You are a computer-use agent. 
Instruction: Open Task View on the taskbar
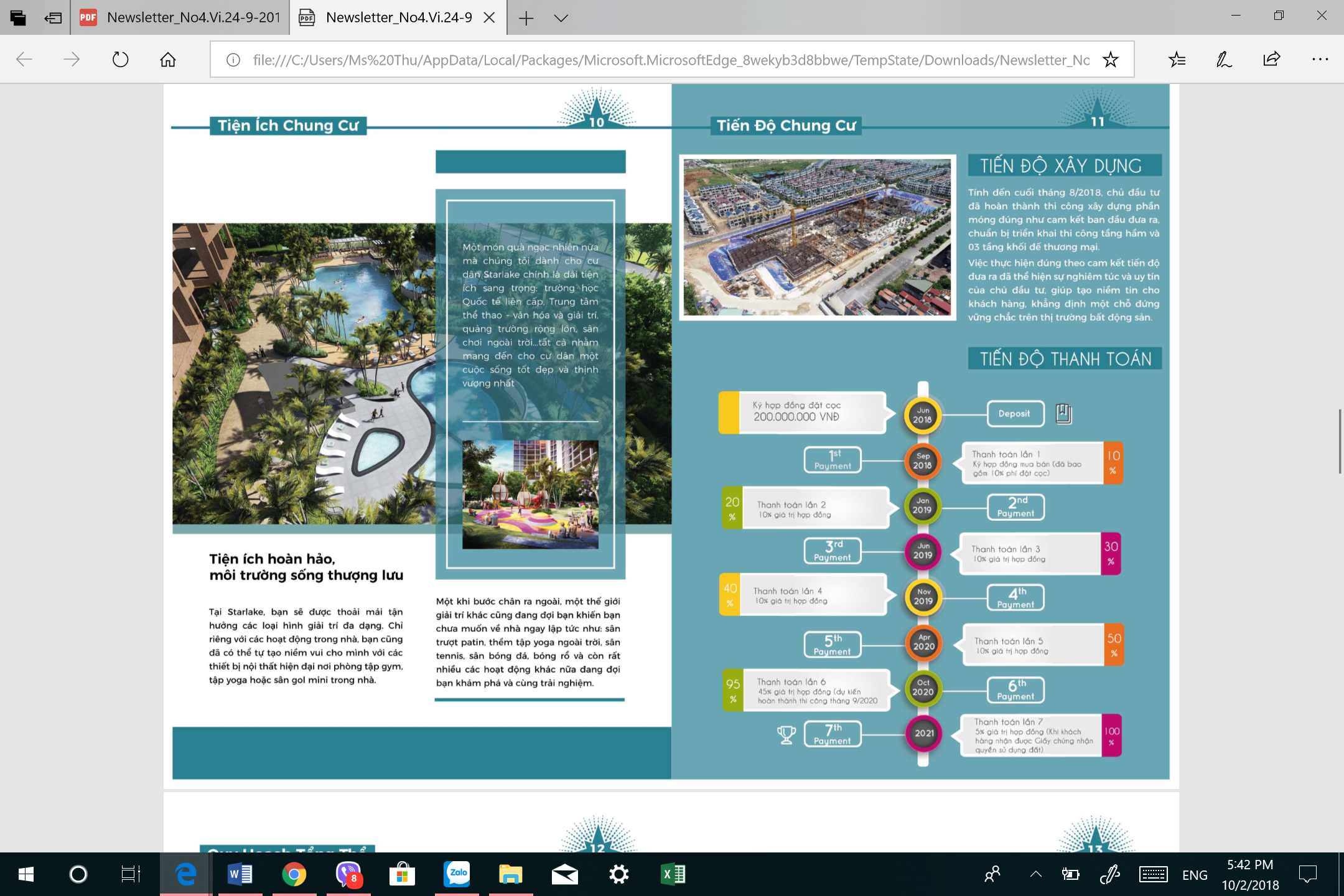(131, 874)
